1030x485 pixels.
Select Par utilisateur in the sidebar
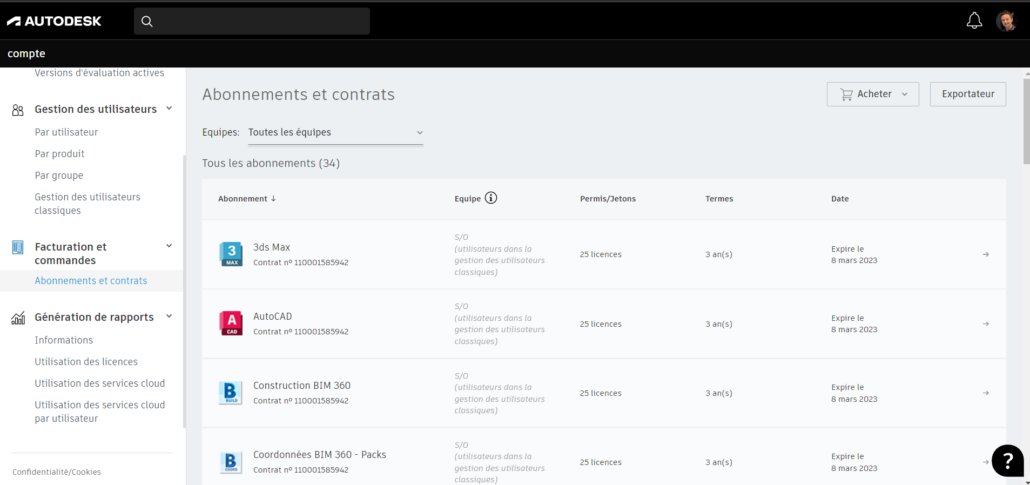tap(66, 132)
